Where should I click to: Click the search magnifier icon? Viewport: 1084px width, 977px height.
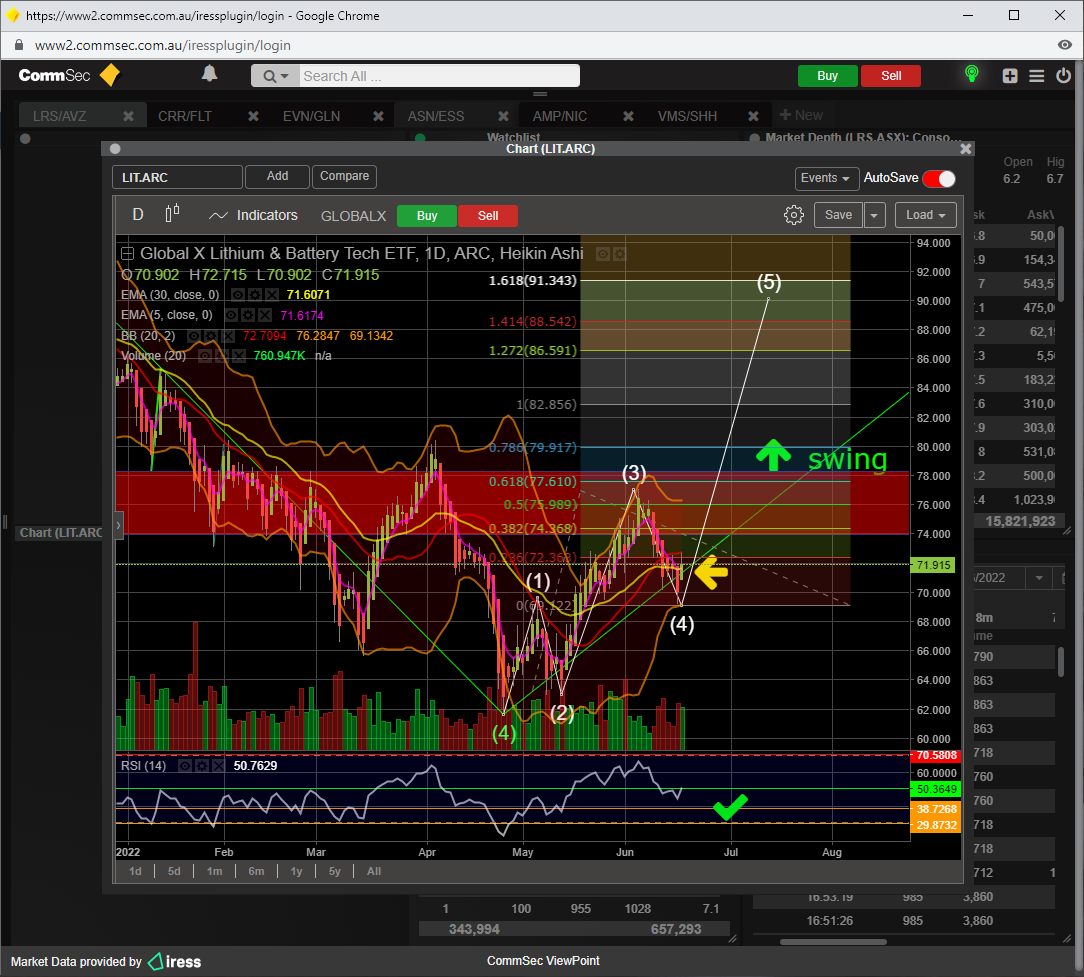pos(269,76)
